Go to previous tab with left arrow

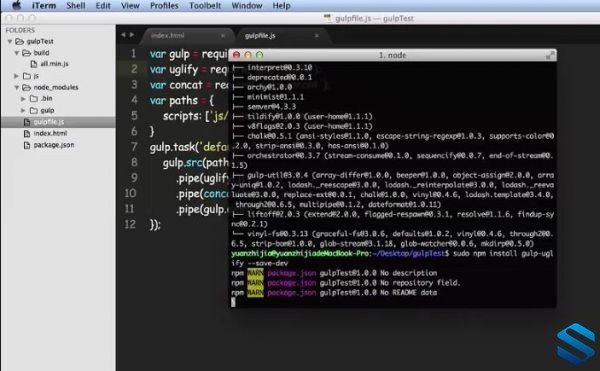pos(123,35)
